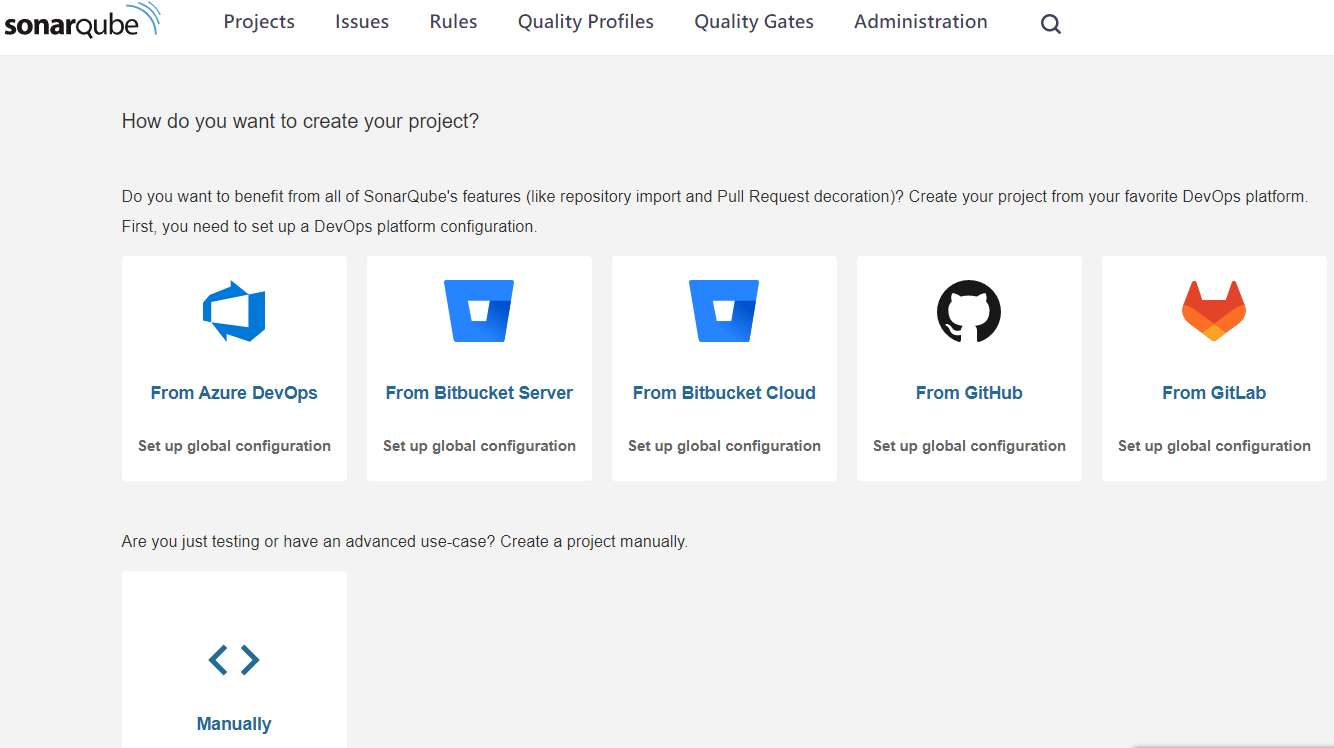The height and width of the screenshot is (748, 1334).
Task: Open Quality Gates section
Action: click(x=754, y=22)
